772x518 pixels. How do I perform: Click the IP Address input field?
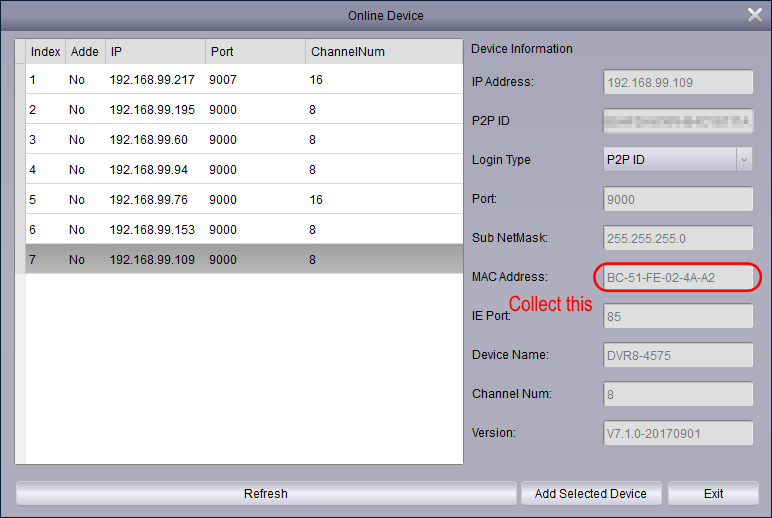[677, 82]
